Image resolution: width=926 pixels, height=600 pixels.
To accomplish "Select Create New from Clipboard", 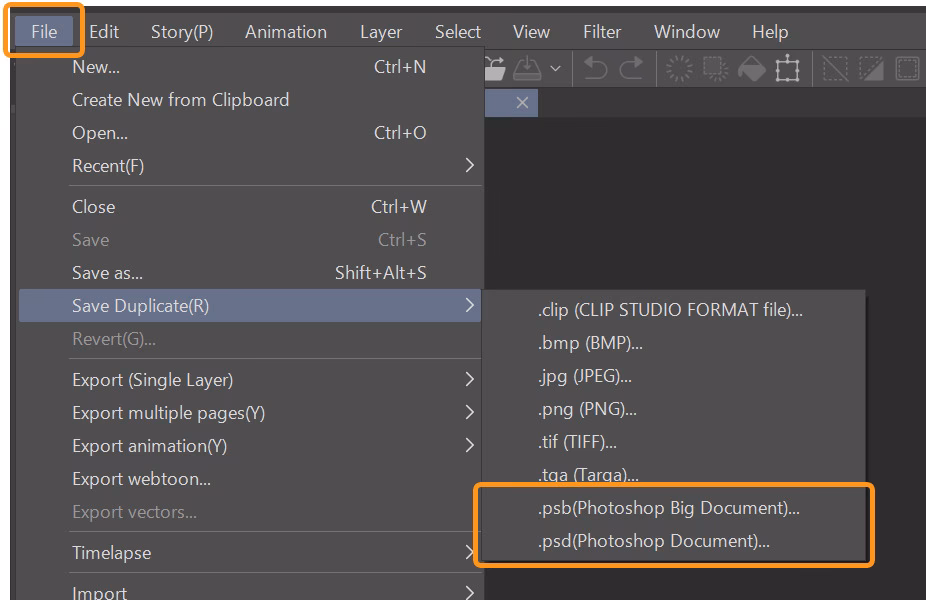I will pos(180,99).
